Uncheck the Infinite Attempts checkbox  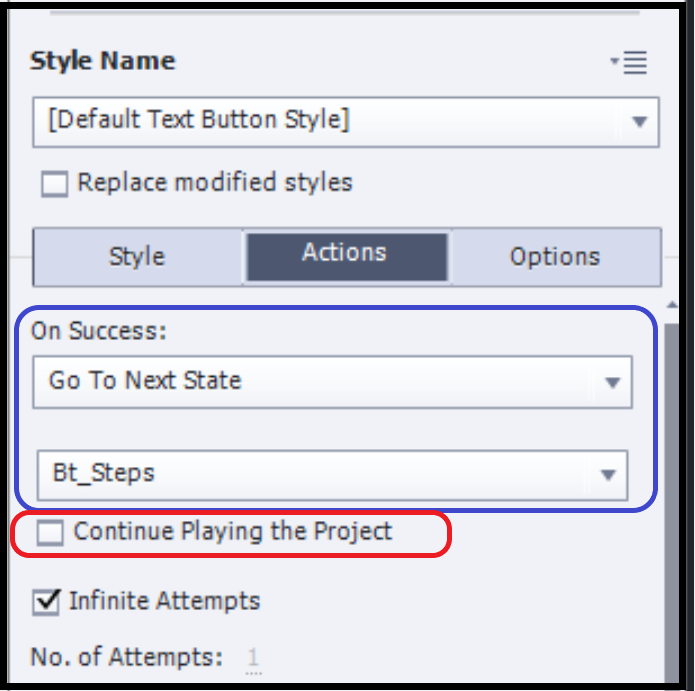coord(46,602)
